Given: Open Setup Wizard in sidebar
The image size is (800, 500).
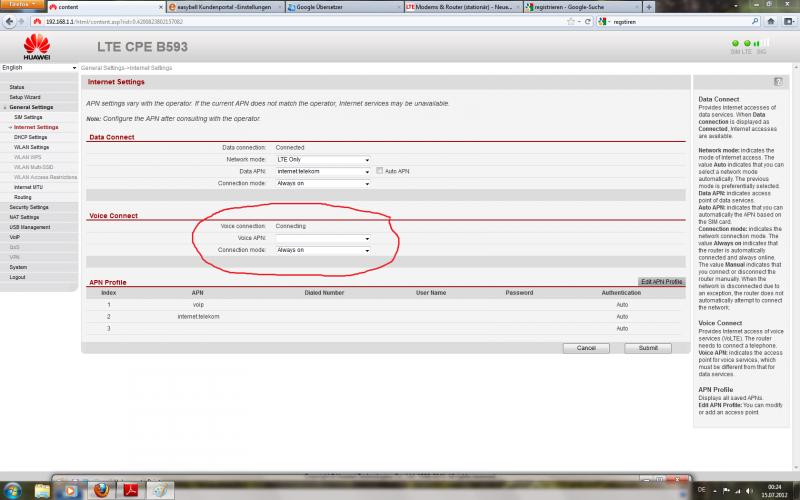Looking at the screenshot, I should point(24,97).
